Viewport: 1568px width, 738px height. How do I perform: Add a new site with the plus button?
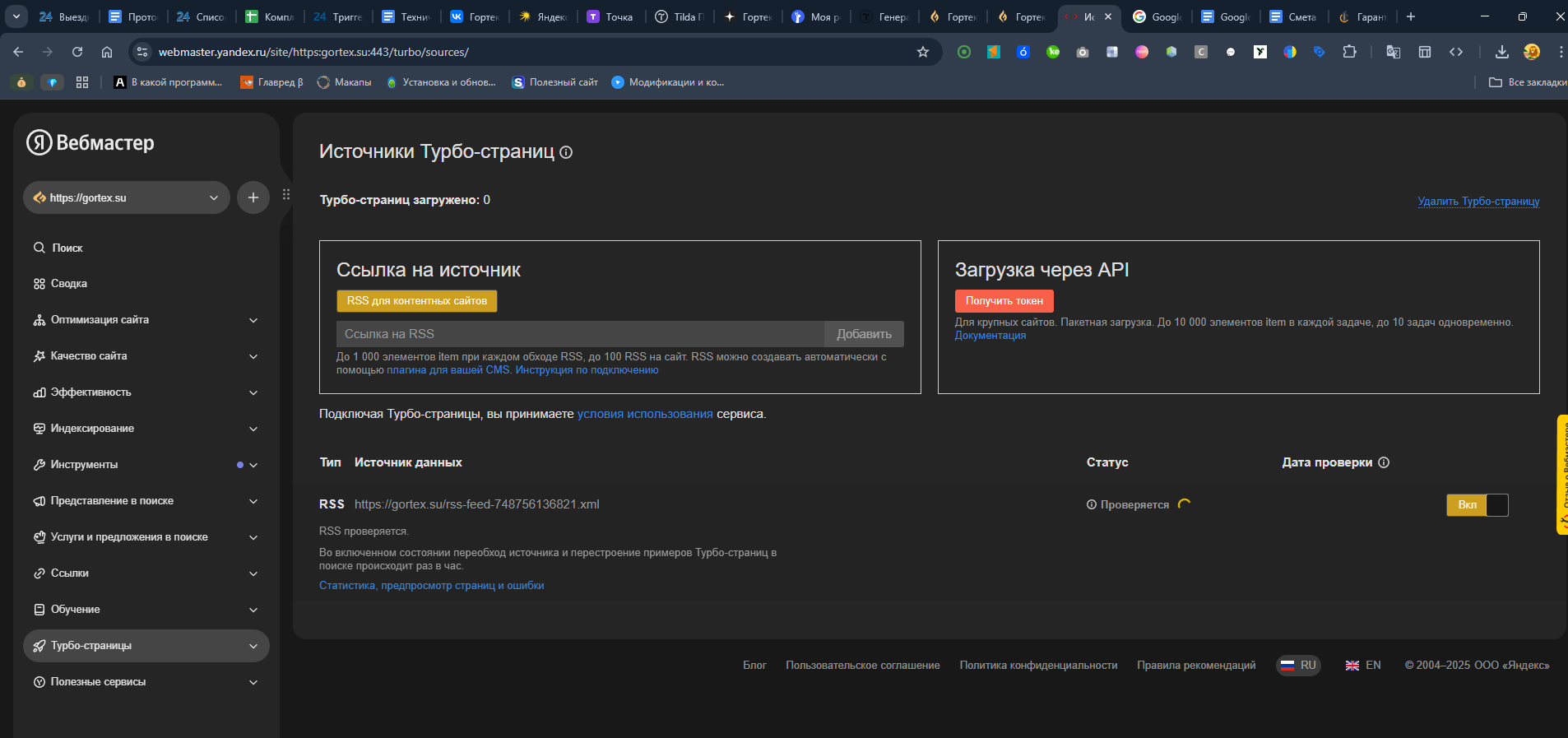coord(253,197)
